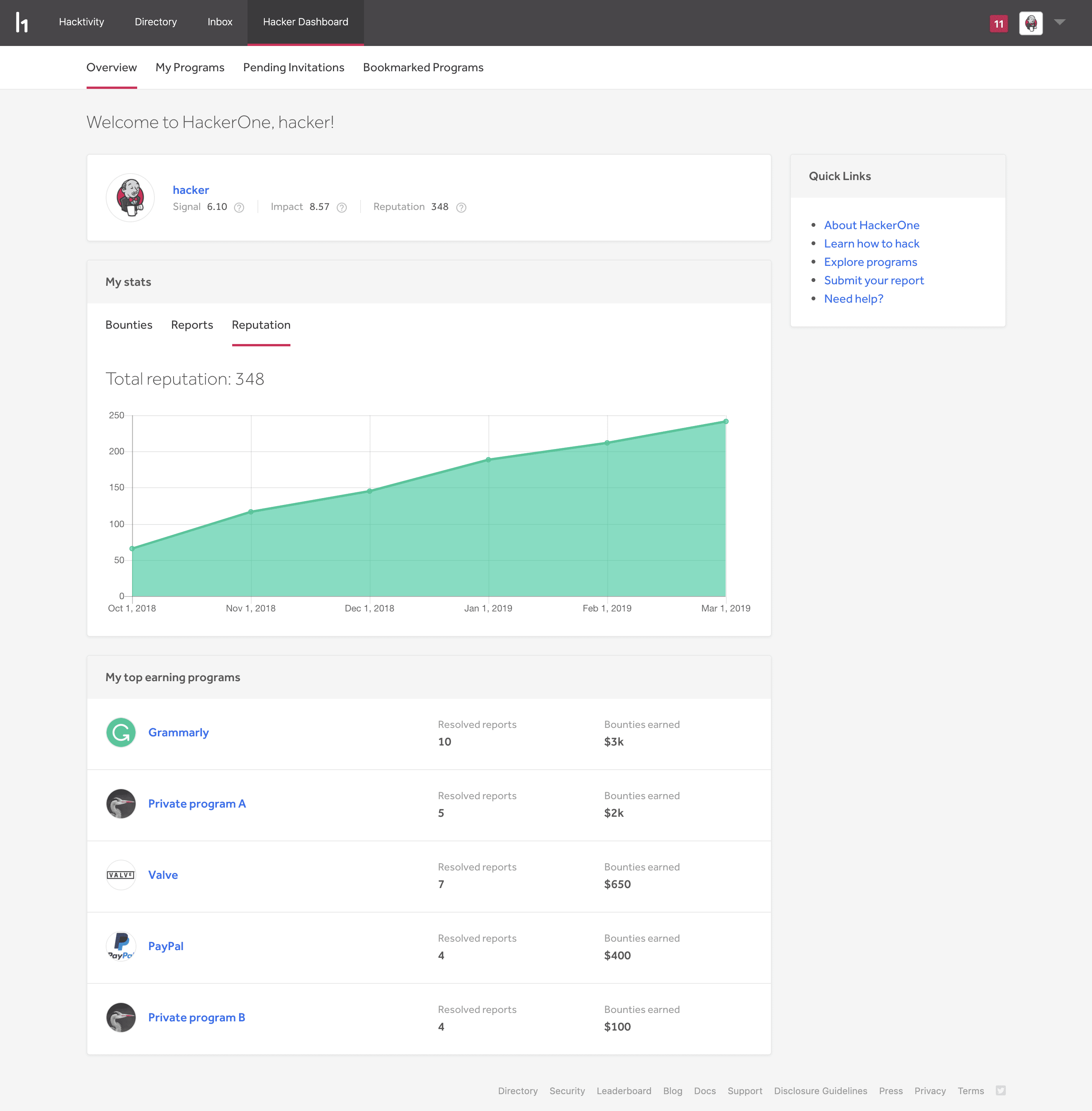Click the HackerOne logo icon
This screenshot has width=1092, height=1111.
[22, 23]
